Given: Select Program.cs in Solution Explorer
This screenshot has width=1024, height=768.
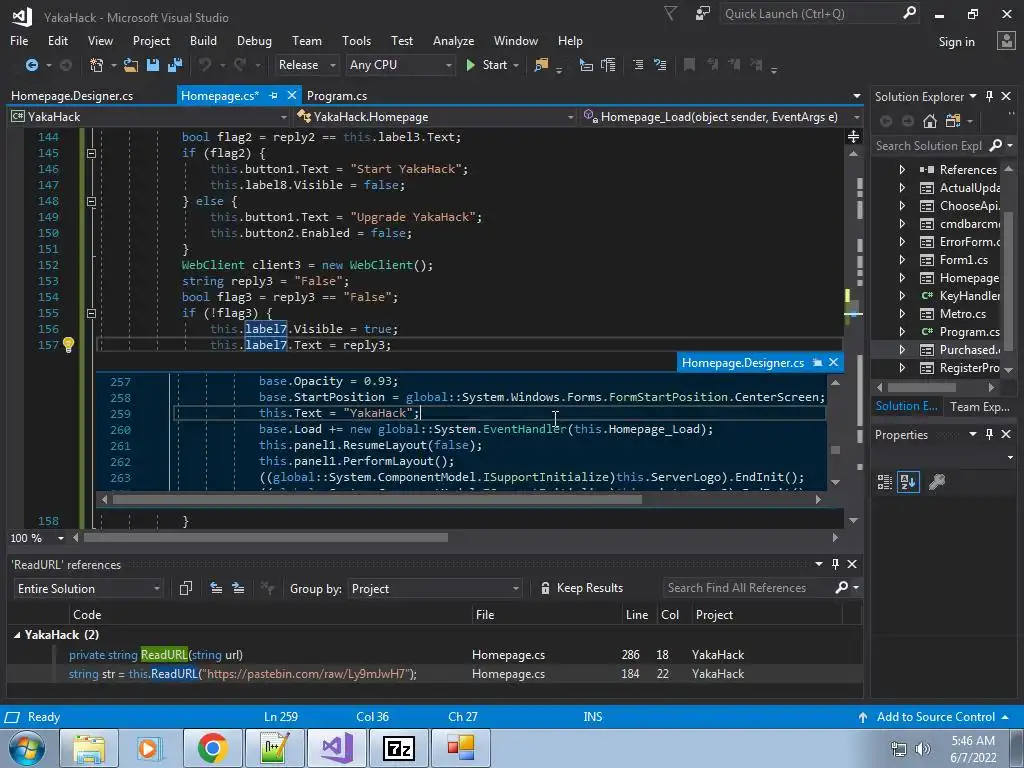Looking at the screenshot, I should tap(969, 332).
